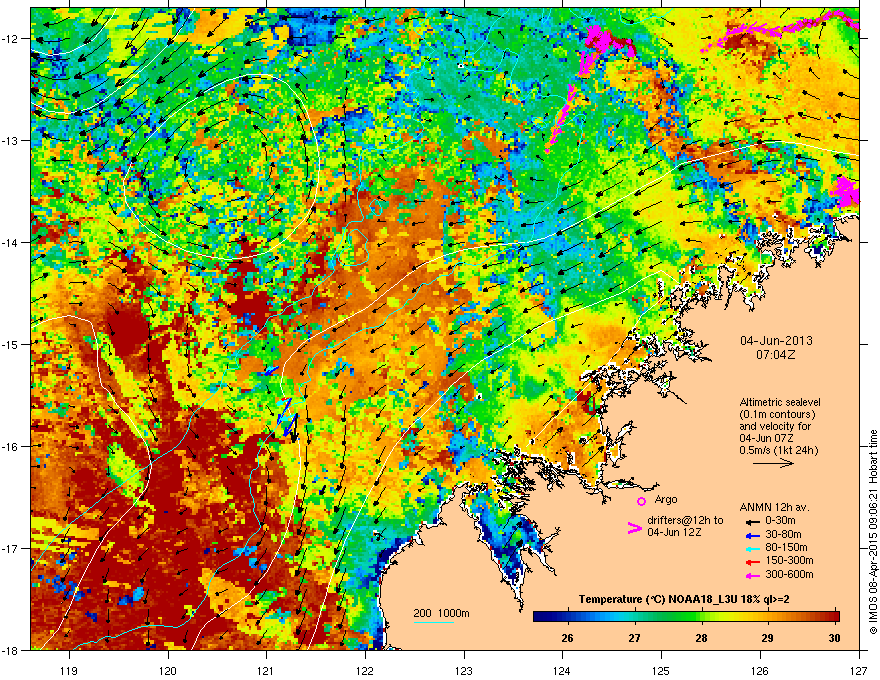Click the red 150-300m arrow legend symbol
880x680 pixels.
pyautogui.click(x=752, y=562)
